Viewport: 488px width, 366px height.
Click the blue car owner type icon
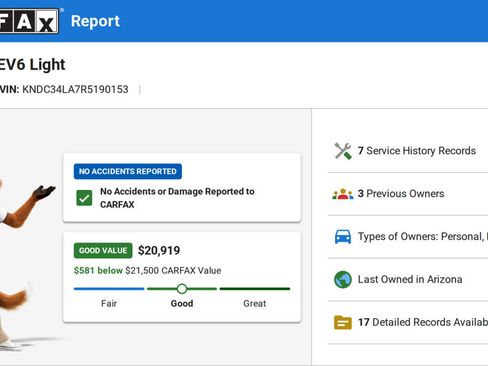click(x=343, y=237)
